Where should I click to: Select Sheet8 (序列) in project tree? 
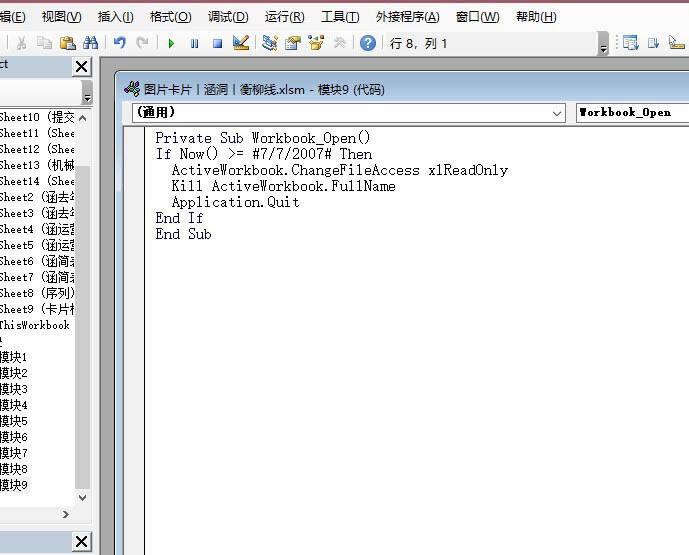[37, 293]
